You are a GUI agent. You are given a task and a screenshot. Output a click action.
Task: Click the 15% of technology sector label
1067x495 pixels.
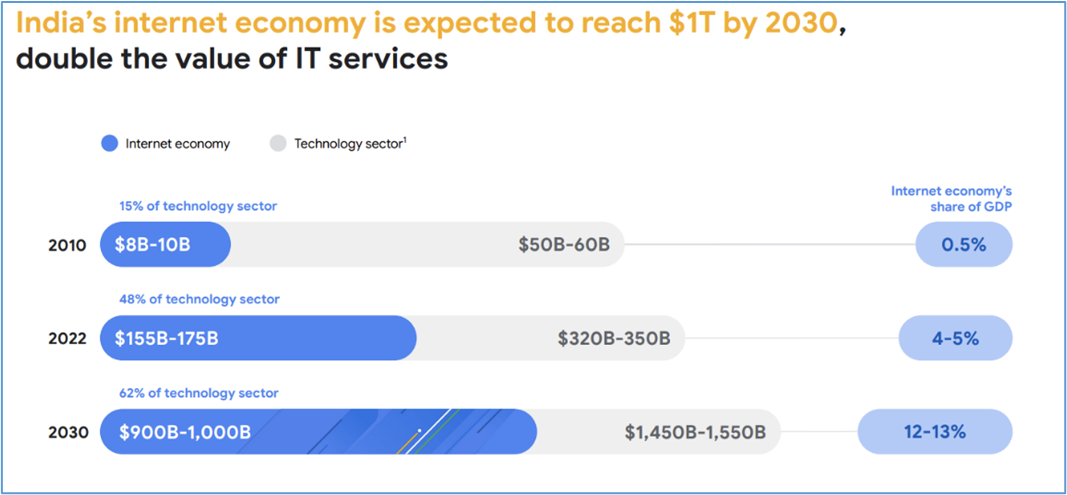(x=197, y=206)
